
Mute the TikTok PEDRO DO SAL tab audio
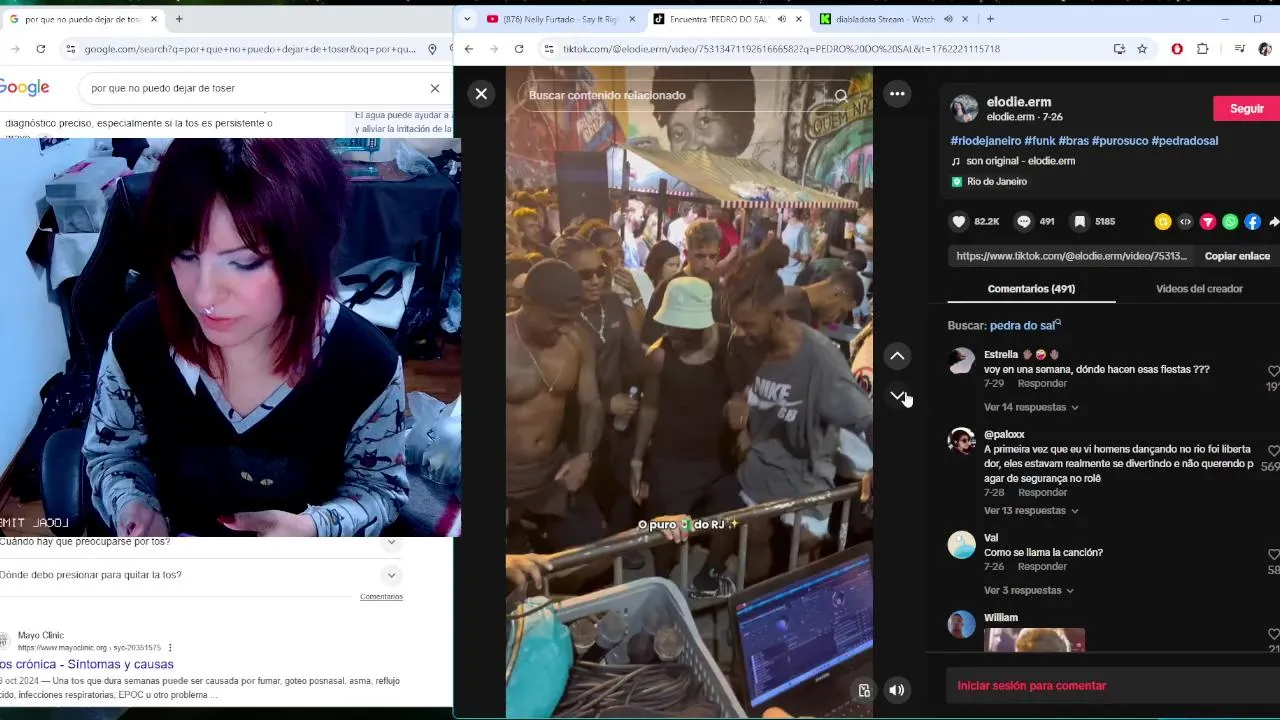click(781, 19)
